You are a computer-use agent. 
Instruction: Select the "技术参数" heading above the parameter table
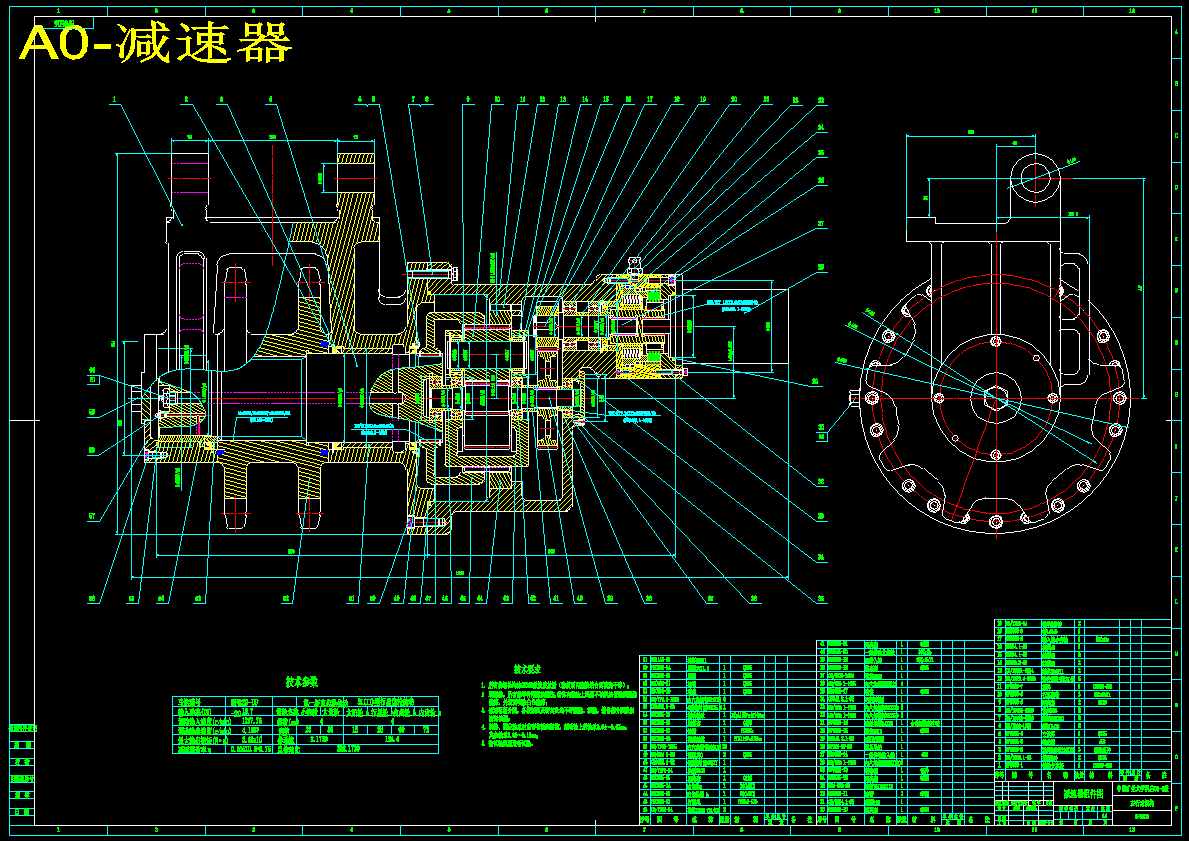coord(302,682)
